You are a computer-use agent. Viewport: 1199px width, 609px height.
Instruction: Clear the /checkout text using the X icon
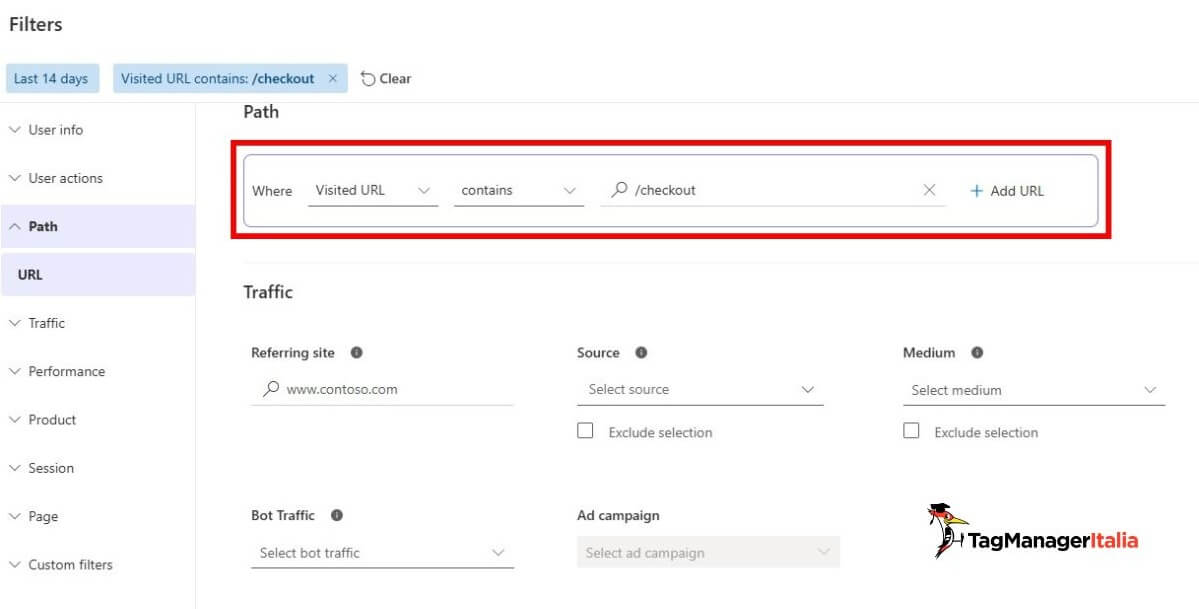(929, 189)
